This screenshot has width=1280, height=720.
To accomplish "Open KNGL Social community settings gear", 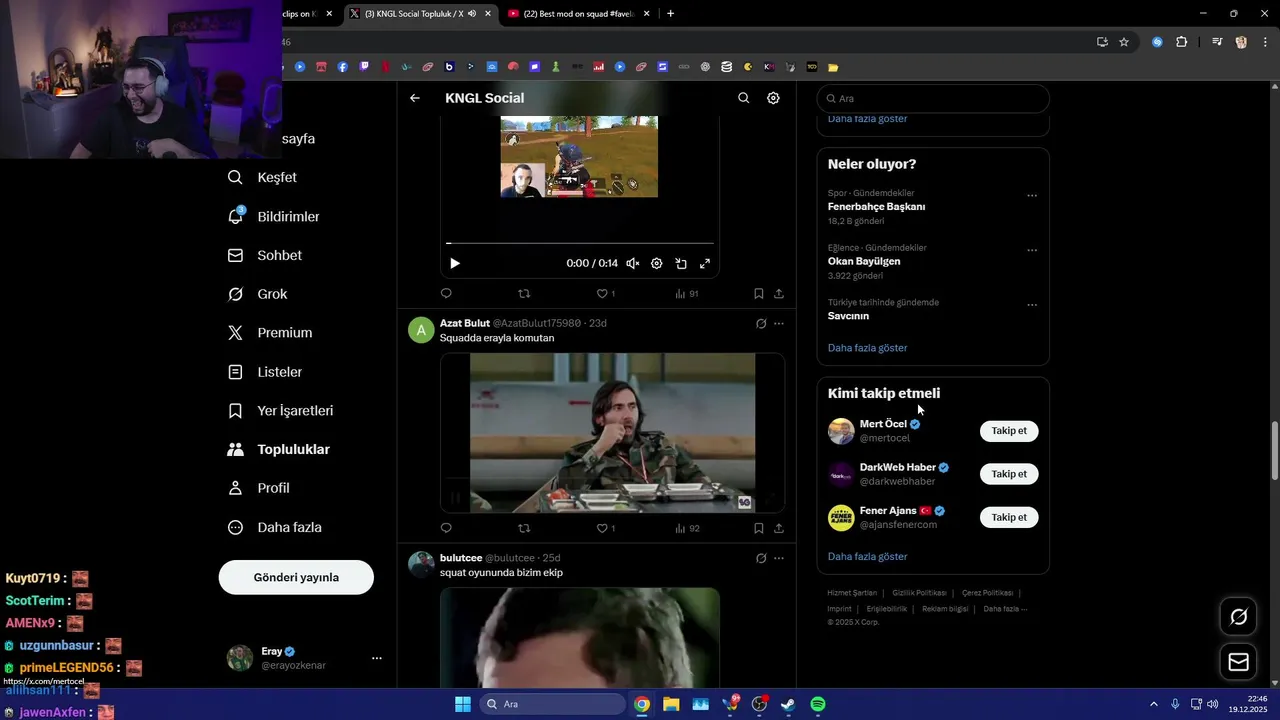I will click(773, 98).
